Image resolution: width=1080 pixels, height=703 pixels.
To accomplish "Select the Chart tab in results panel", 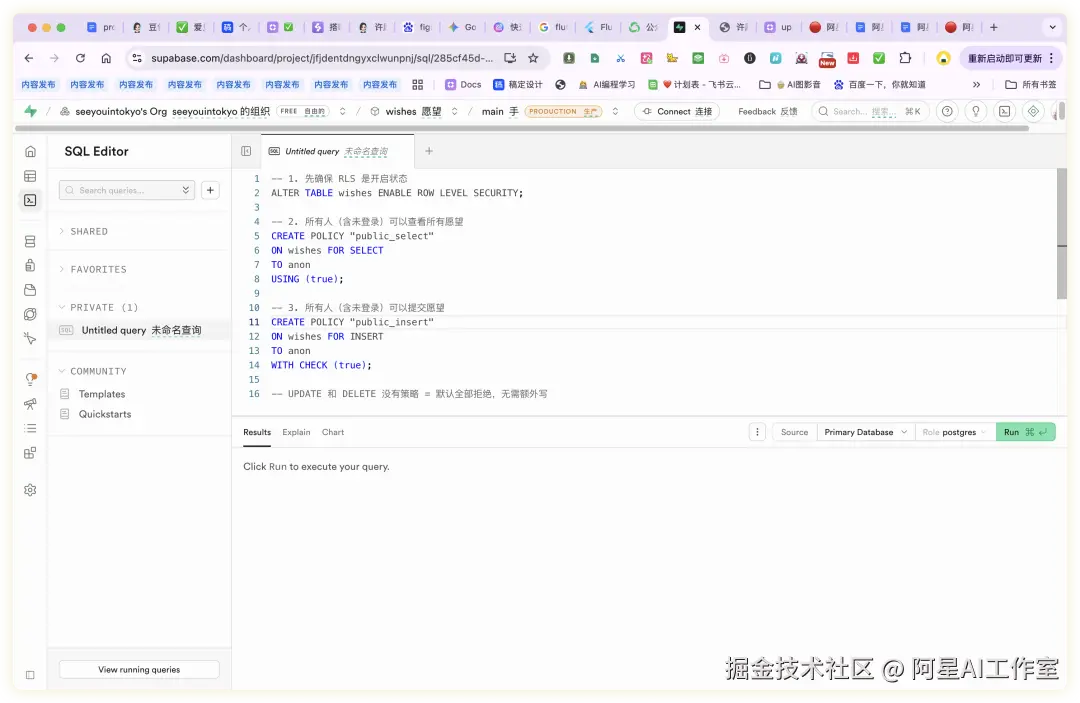I will coord(332,432).
